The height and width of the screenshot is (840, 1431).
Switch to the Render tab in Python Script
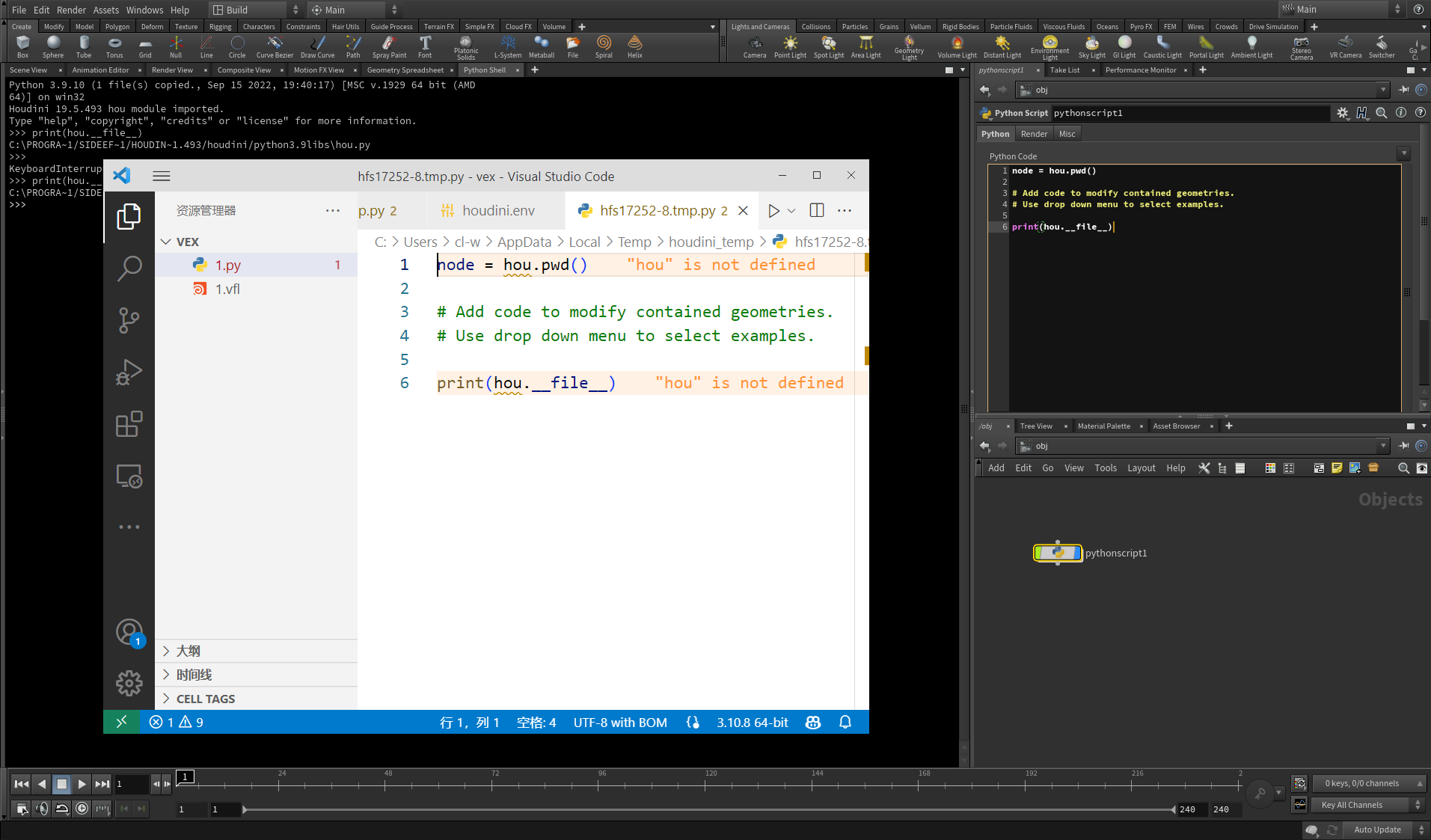[x=1033, y=133]
